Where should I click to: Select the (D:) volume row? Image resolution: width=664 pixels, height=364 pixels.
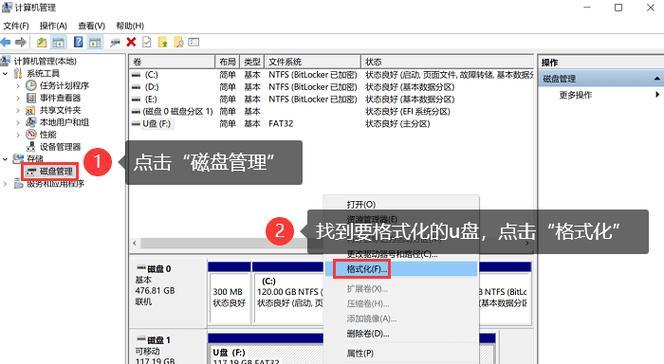[x=331, y=87]
